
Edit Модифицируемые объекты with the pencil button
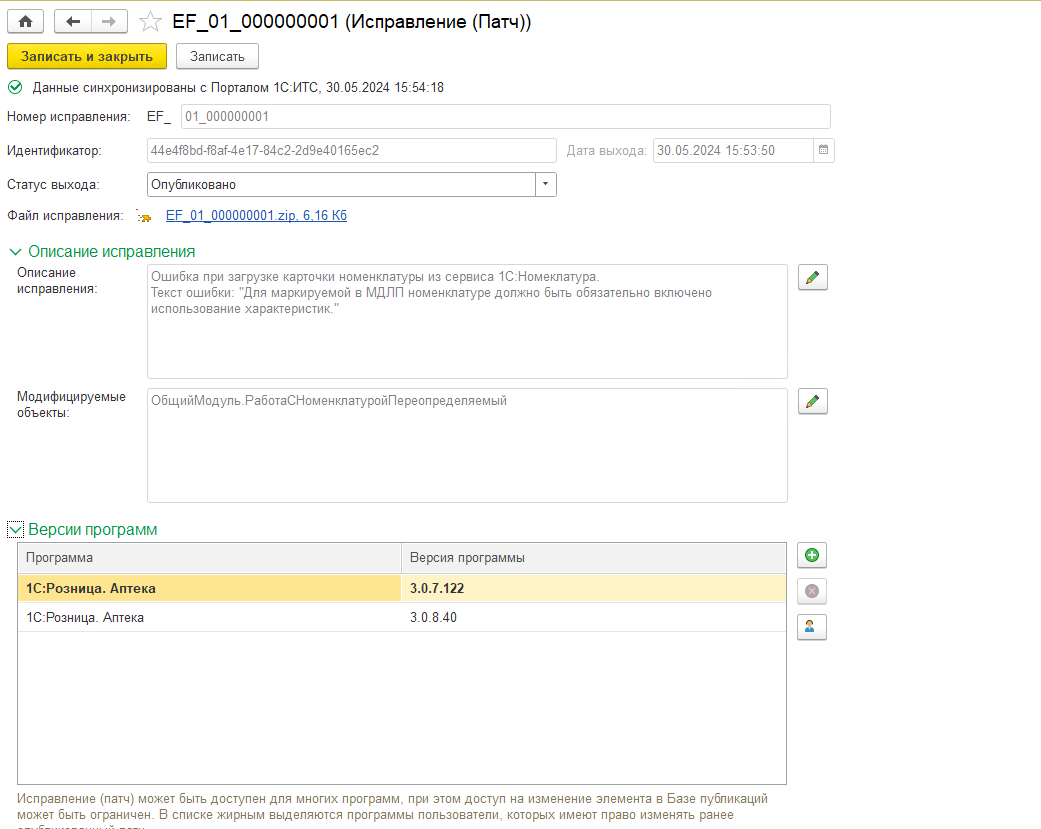click(813, 402)
